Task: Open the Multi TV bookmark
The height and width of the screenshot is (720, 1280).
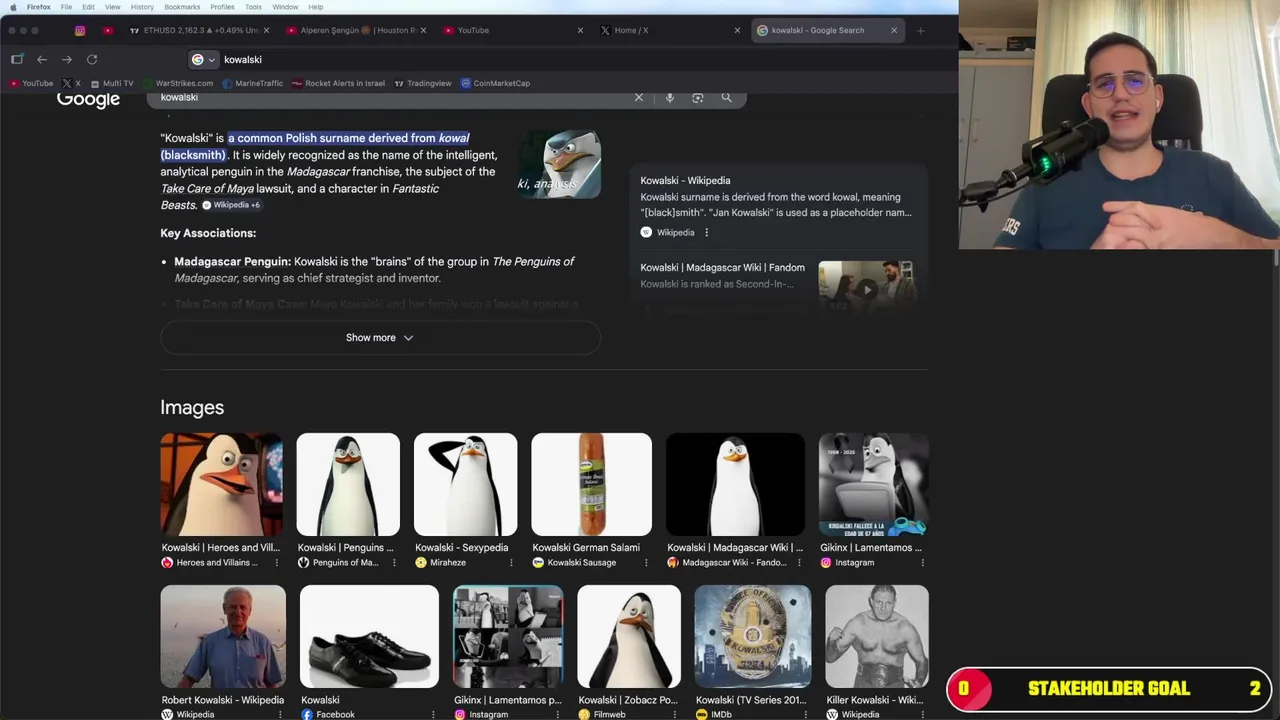Action: click(x=111, y=83)
